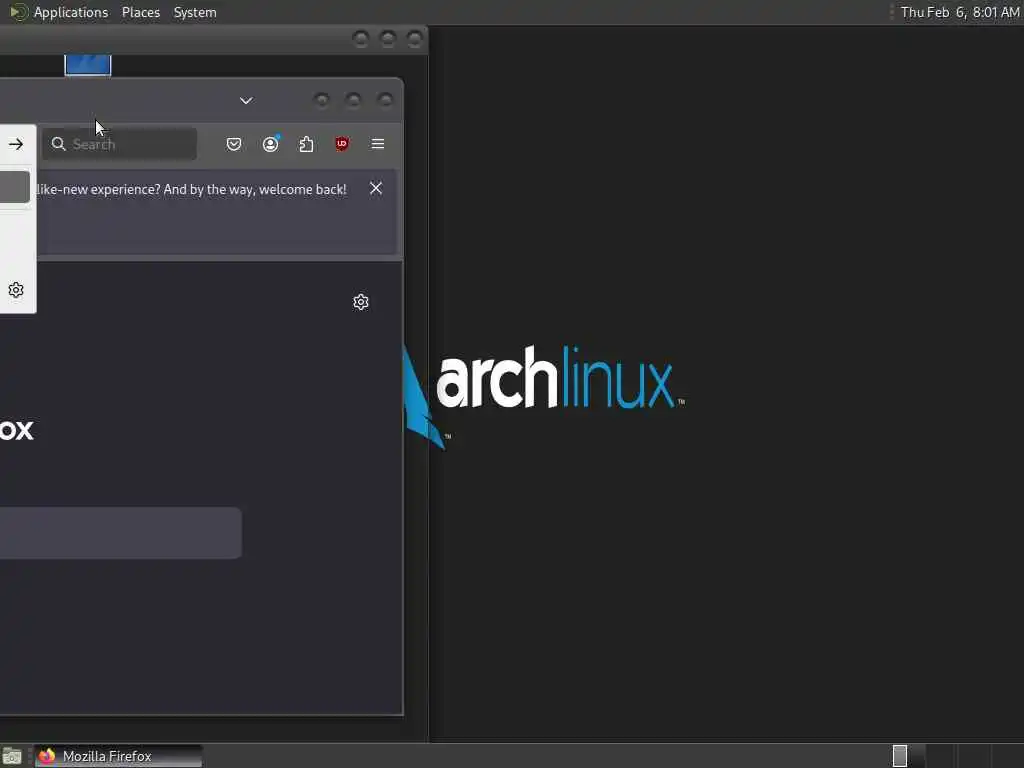Expand the list all tabs chevron
The width and height of the screenshot is (1024, 768).
[x=246, y=101]
